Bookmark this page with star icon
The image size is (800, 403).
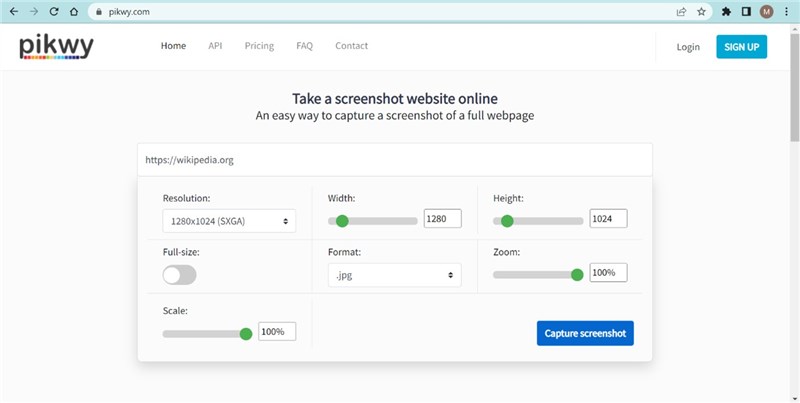(702, 12)
